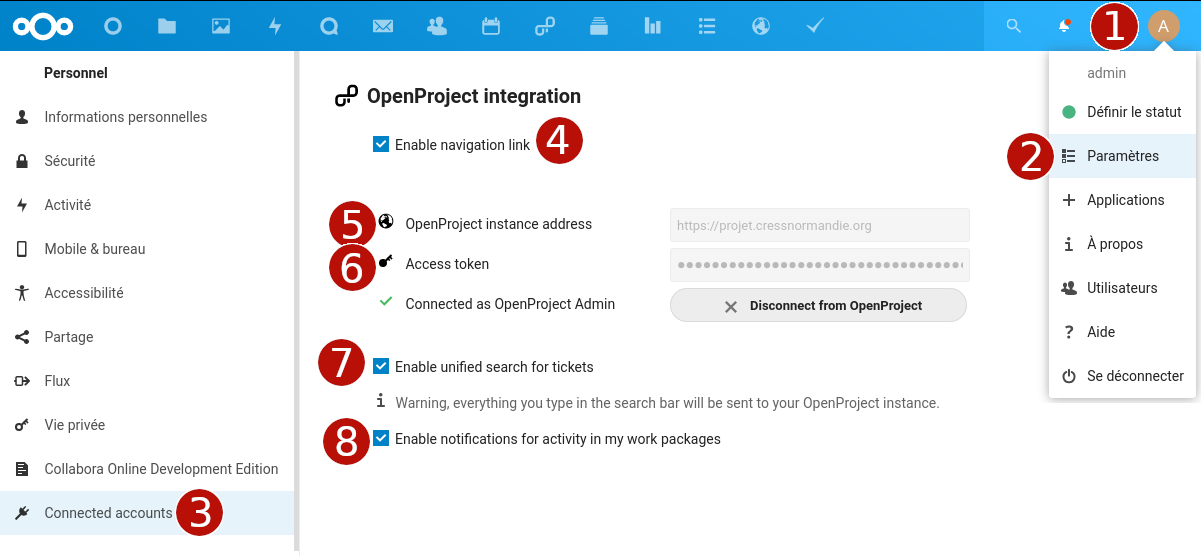The height and width of the screenshot is (556, 1204).
Task: Enable navigation link checkbox
Action: point(381,144)
